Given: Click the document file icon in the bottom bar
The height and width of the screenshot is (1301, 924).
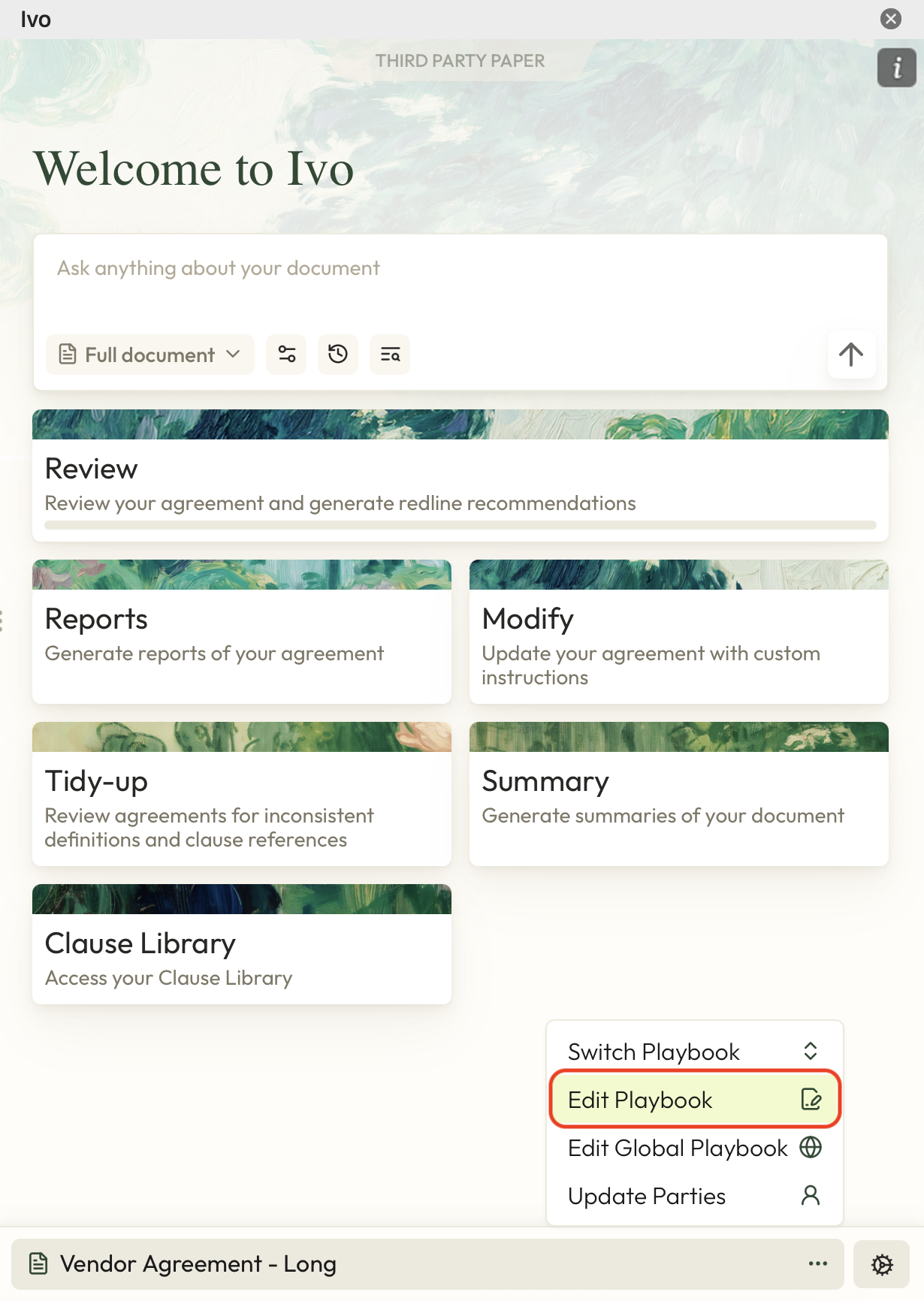Looking at the screenshot, I should tap(38, 1264).
